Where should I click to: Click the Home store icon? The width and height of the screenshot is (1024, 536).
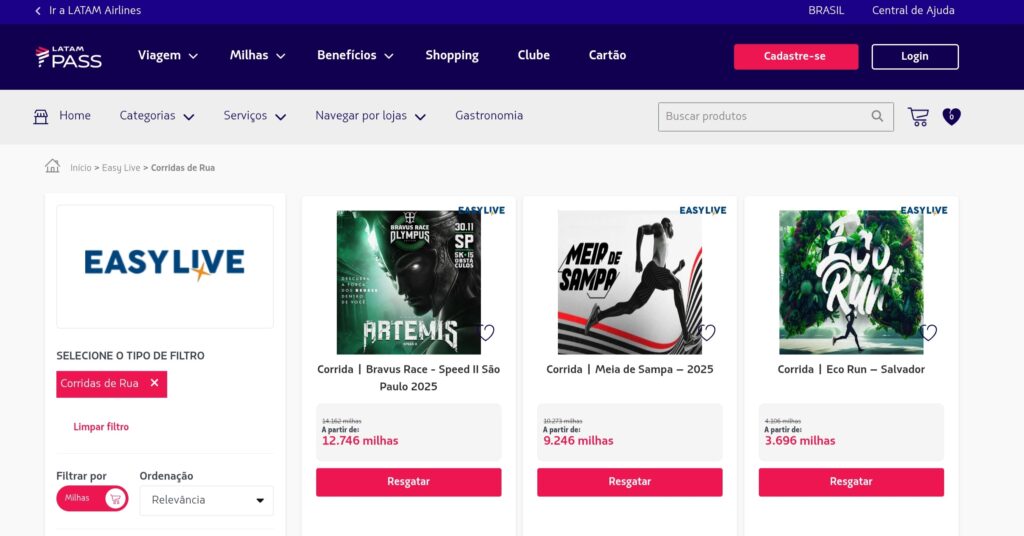(x=41, y=116)
